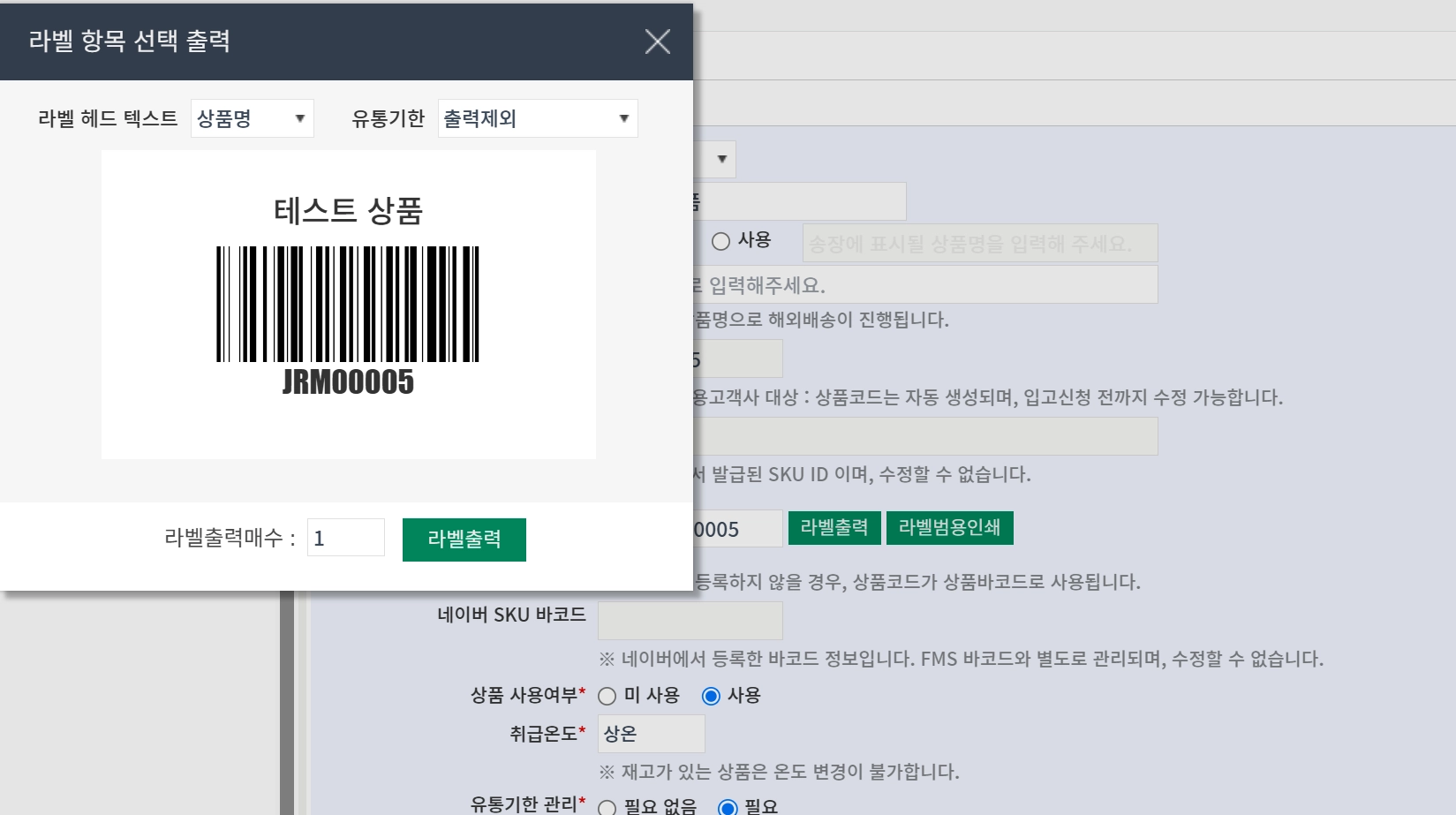Click the 네이버에서 등록한 바코드 정보입니다 note
The image size is (1456, 815).
pos(962,659)
